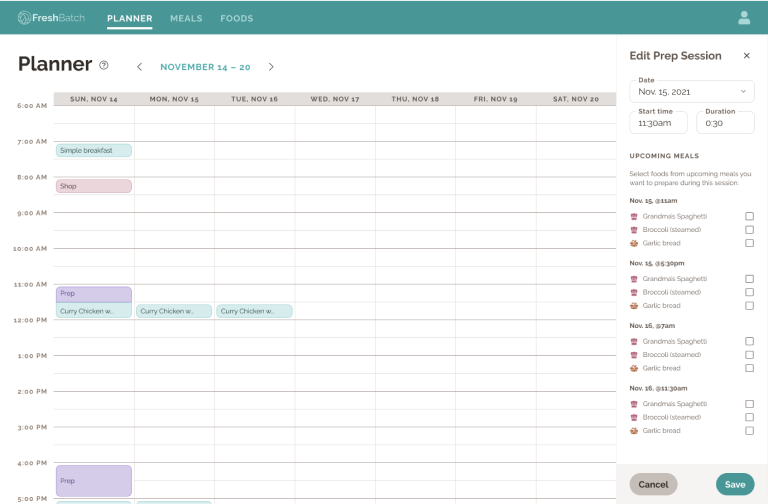Switch to the Meals tab

pos(186,18)
